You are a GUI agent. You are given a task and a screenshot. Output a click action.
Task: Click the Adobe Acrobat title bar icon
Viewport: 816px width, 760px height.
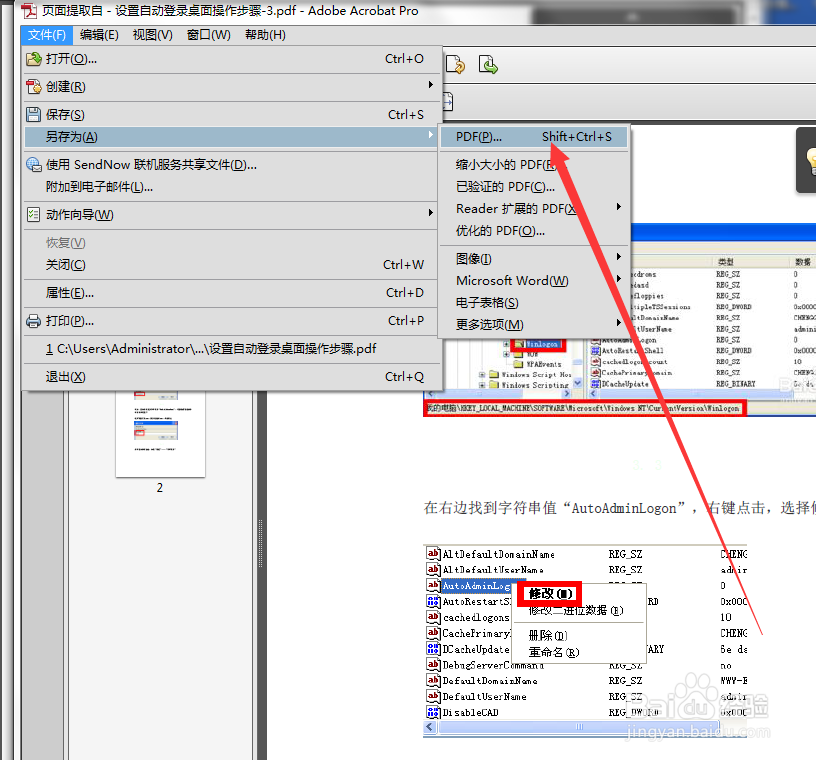point(29,10)
